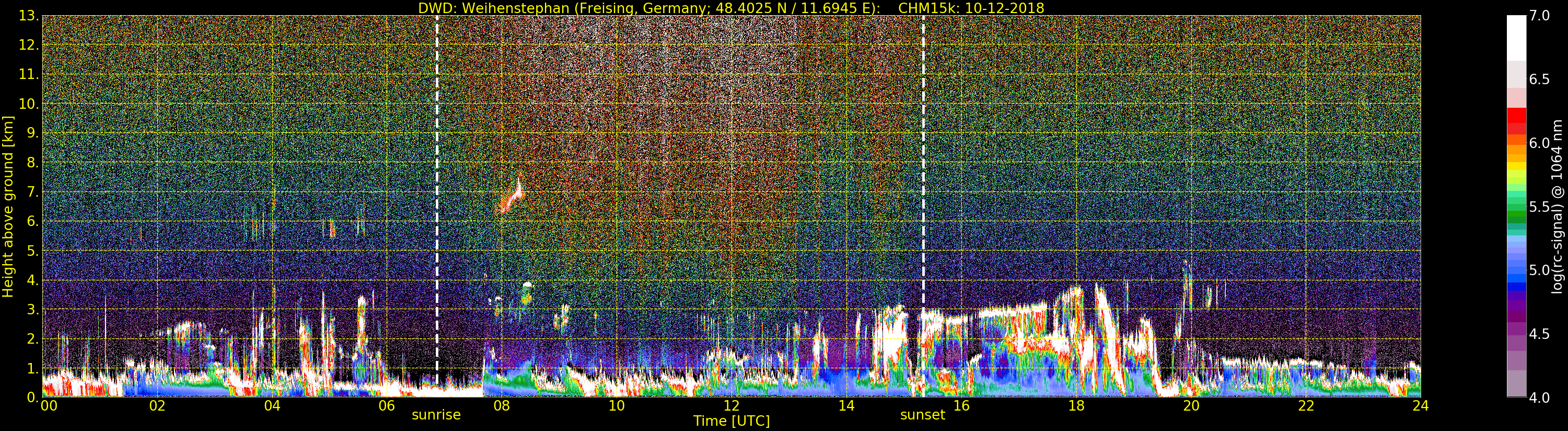
Task: Click the '08' time tick label
Action: pyautogui.click(x=502, y=406)
